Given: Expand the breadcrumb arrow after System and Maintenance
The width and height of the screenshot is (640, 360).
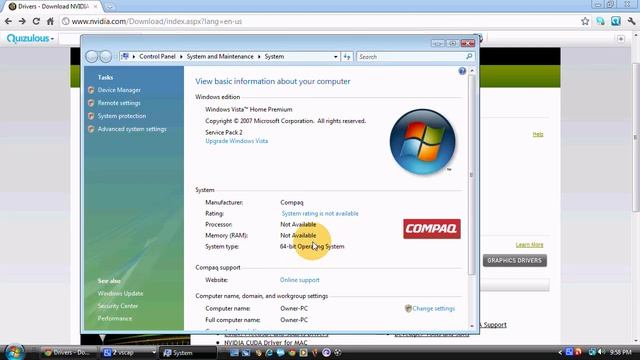Looking at the screenshot, I should [259, 56].
